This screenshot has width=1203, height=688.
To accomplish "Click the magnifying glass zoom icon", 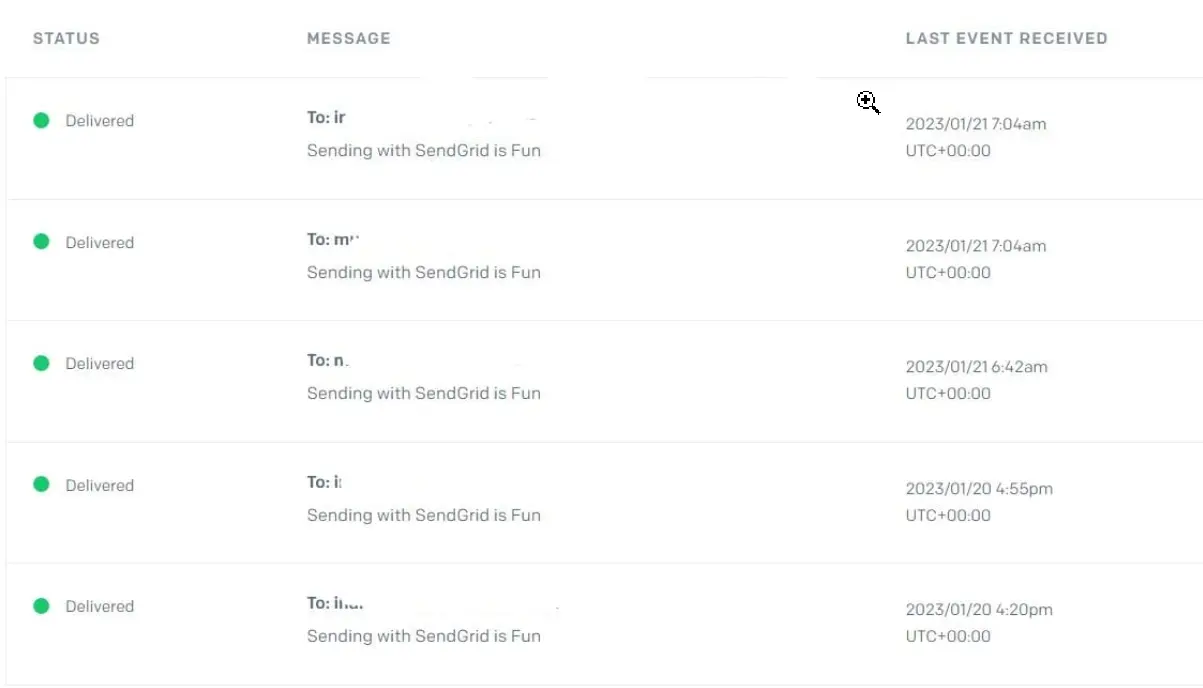I will pyautogui.click(x=868, y=103).
